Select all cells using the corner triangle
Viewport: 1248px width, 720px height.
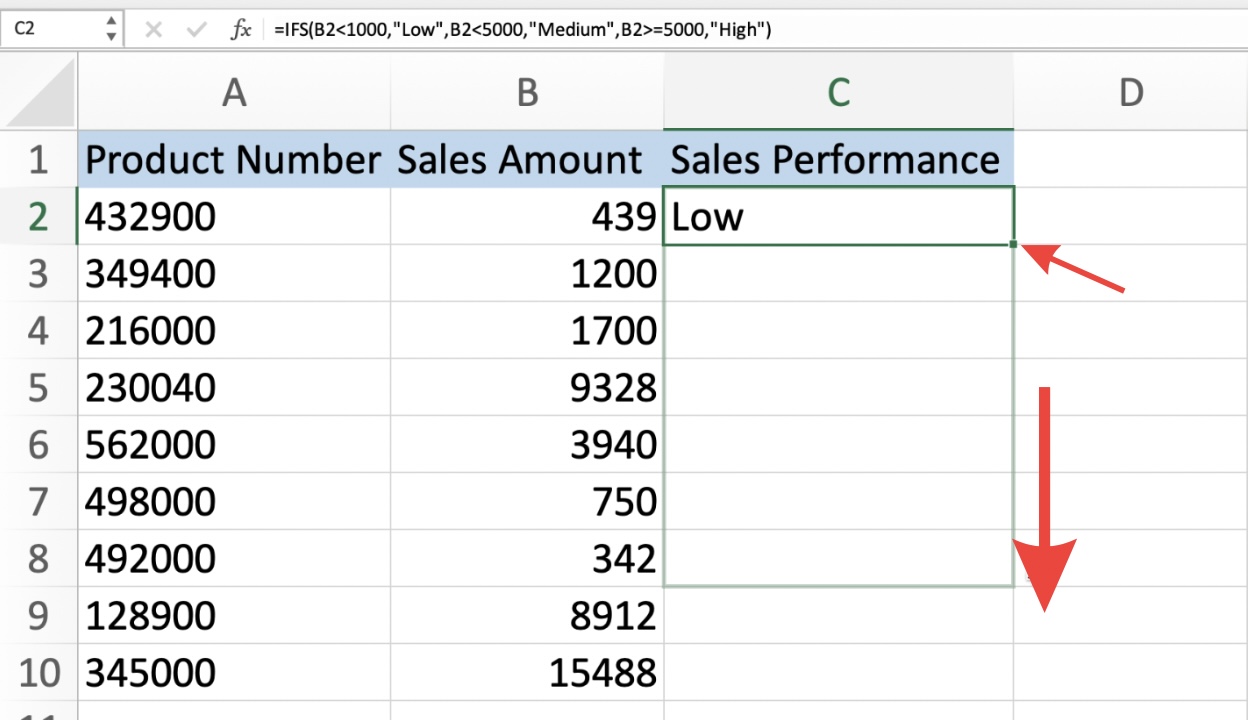[39, 92]
